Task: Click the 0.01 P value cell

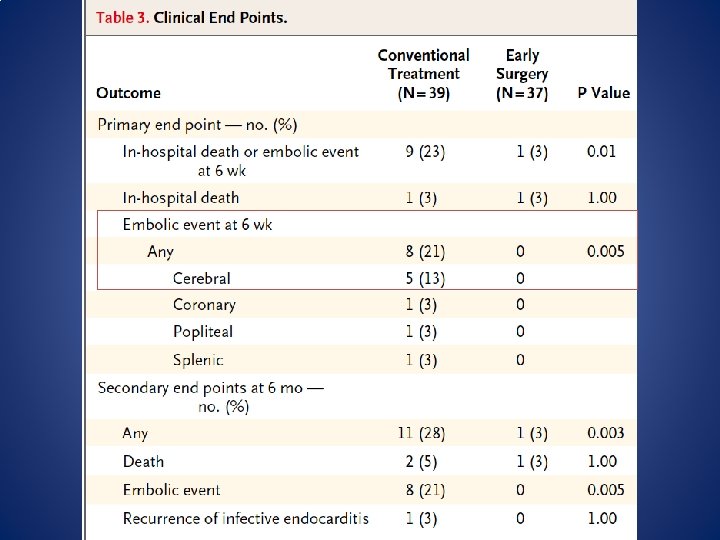Action: click(601, 152)
